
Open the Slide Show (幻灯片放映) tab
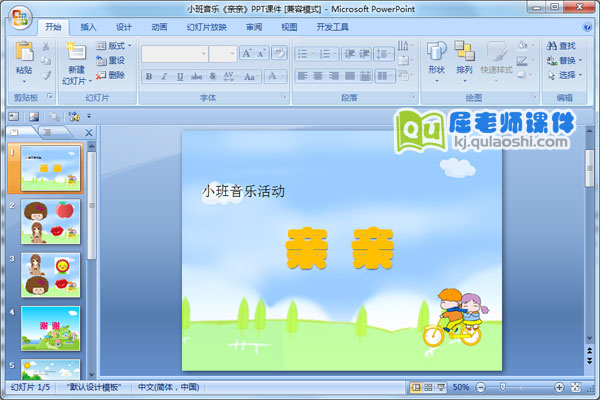(207, 27)
